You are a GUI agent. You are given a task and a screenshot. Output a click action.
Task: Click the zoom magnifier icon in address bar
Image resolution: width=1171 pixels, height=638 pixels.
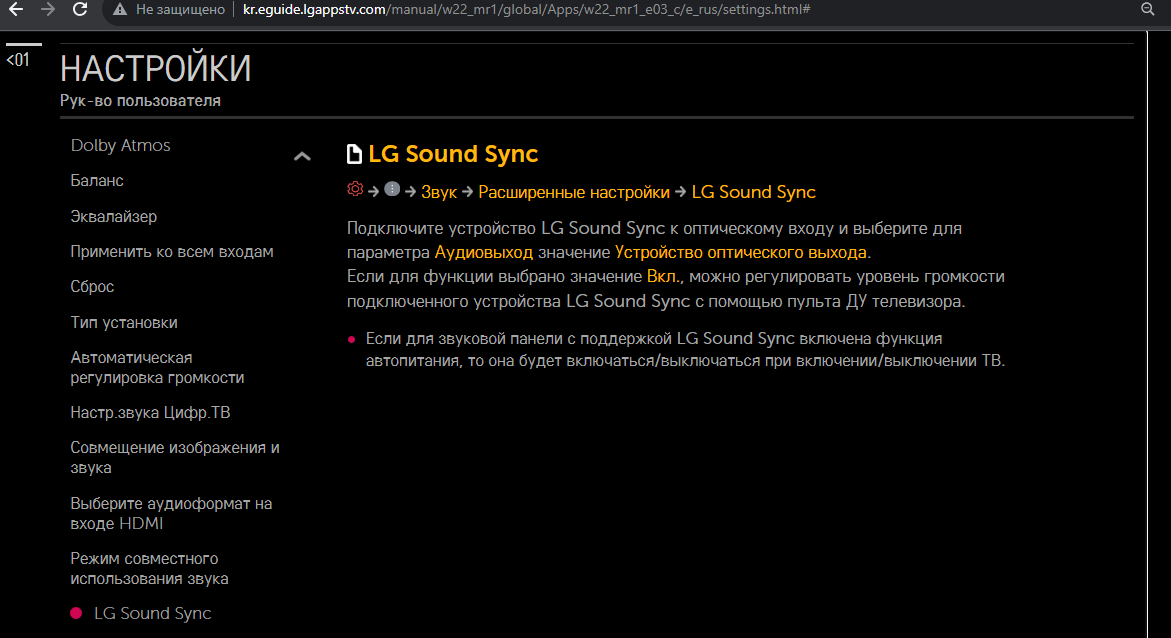click(1148, 9)
